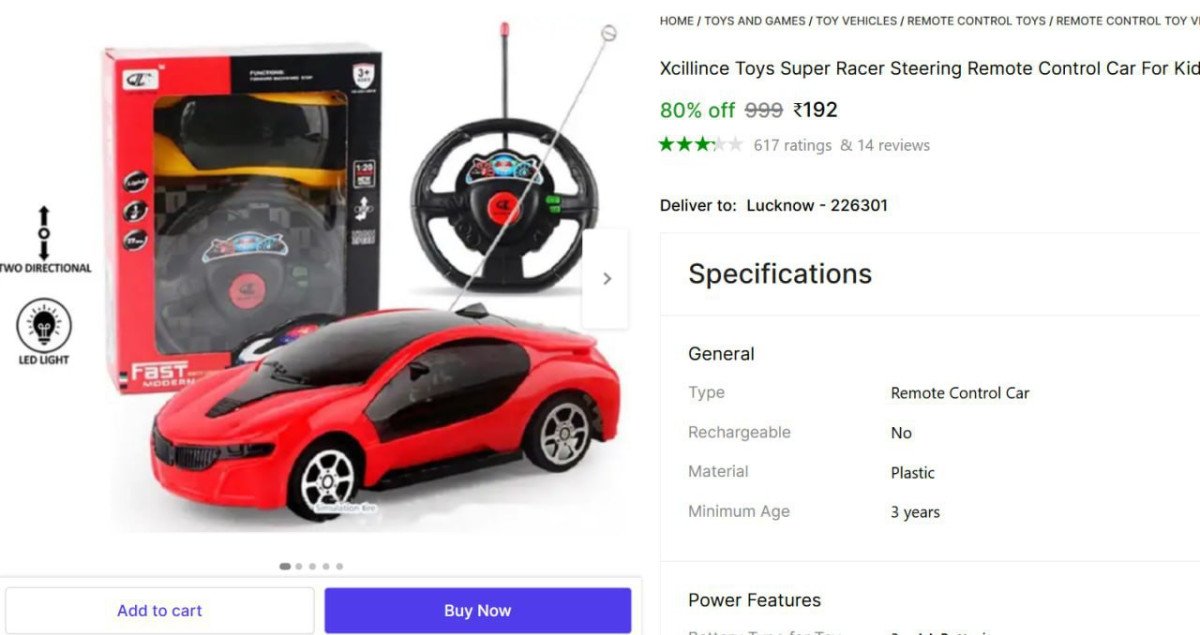View the 617 ratings link
The image size is (1200, 635).
793,145
